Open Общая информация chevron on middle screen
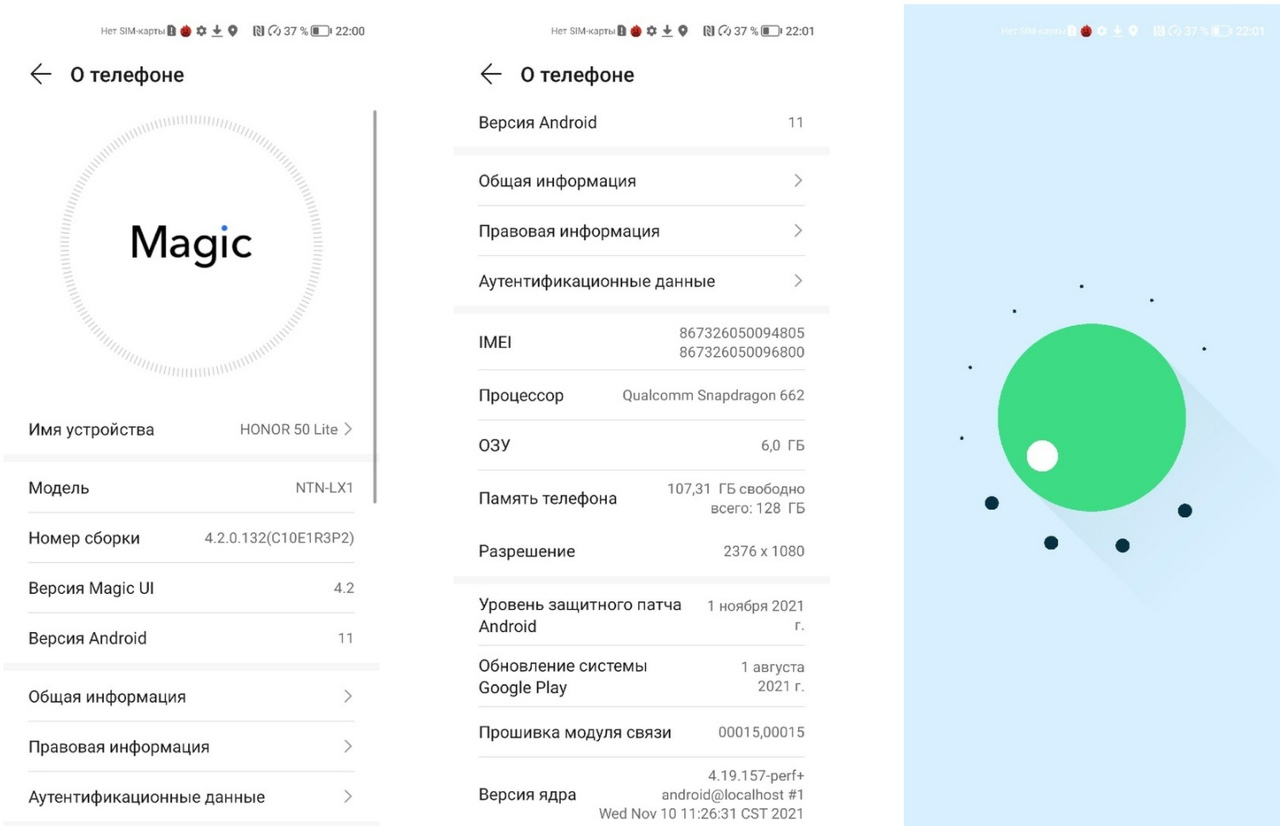This screenshot has width=1280, height=826. (x=798, y=181)
